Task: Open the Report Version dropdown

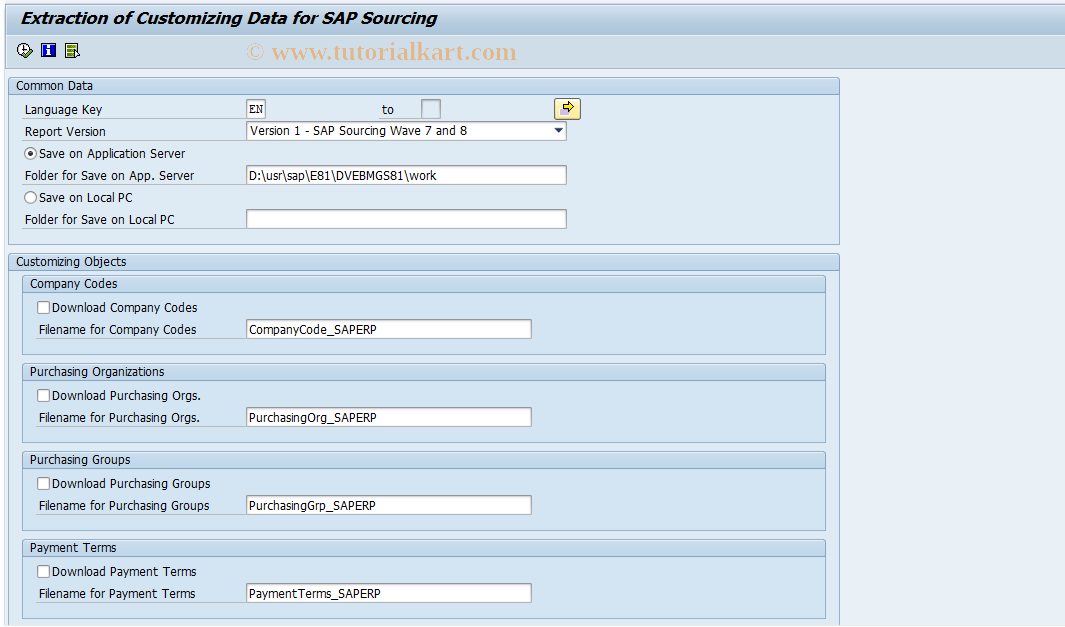Action: tap(558, 130)
